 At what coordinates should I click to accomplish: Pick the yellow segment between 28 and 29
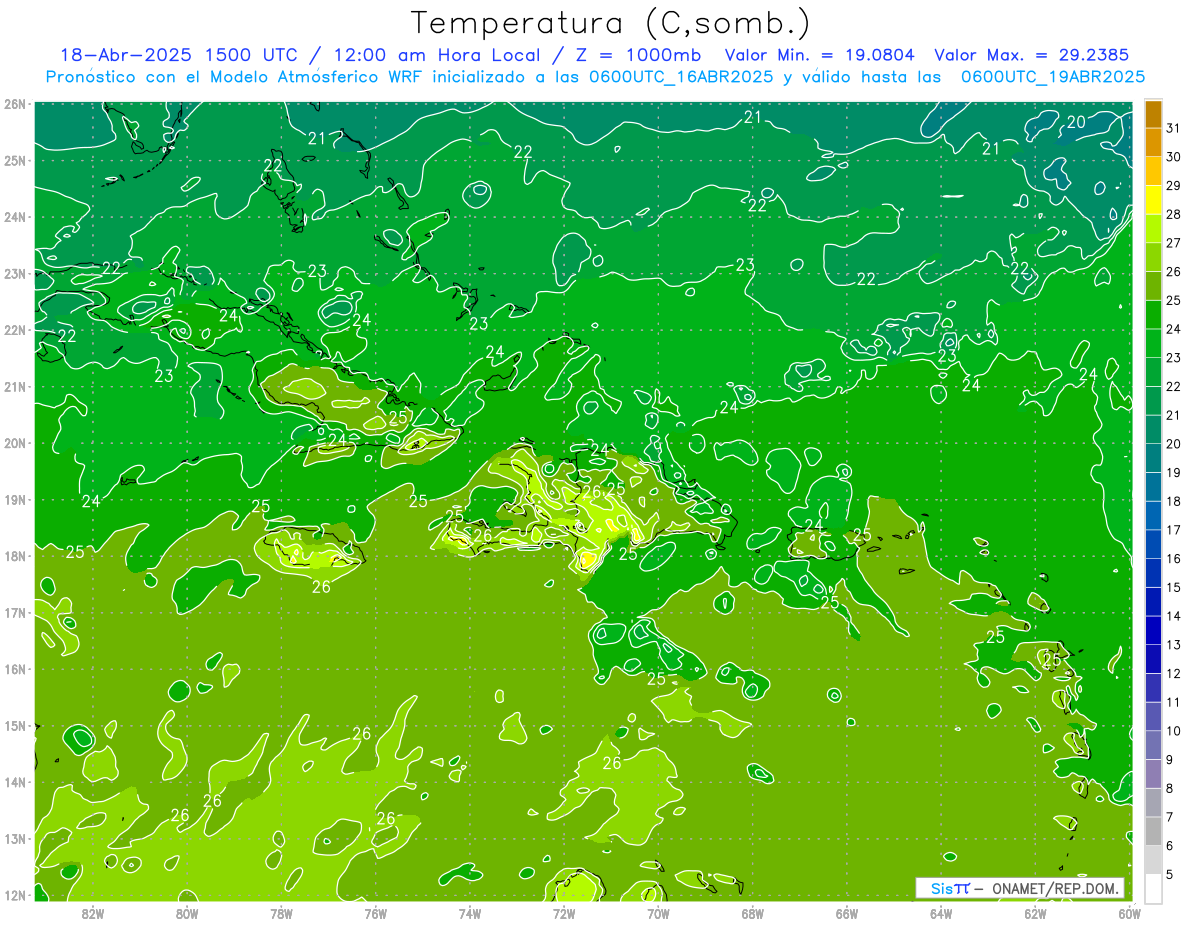[1153, 200]
